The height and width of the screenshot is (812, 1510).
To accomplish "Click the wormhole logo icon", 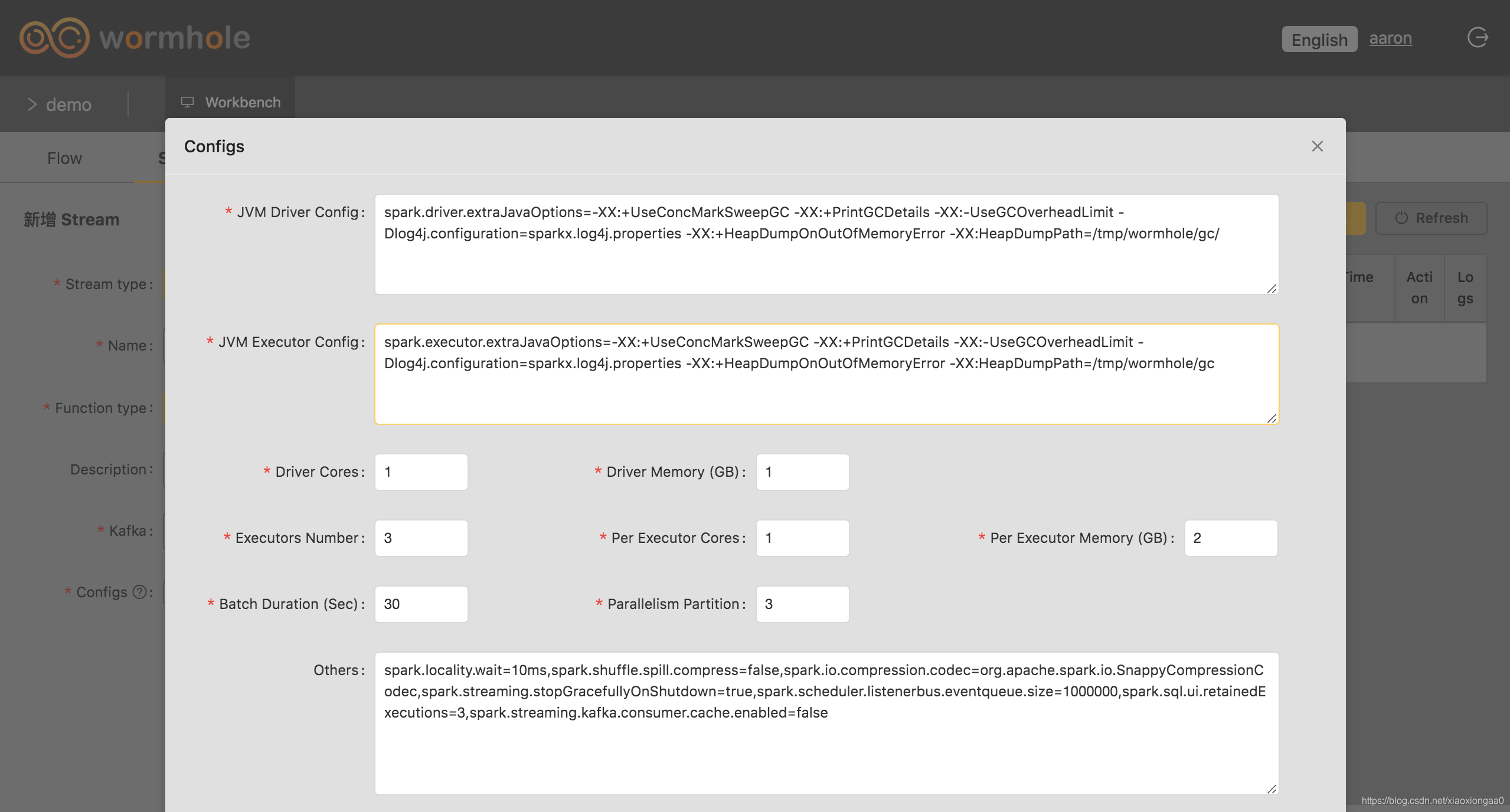I will tap(54, 38).
